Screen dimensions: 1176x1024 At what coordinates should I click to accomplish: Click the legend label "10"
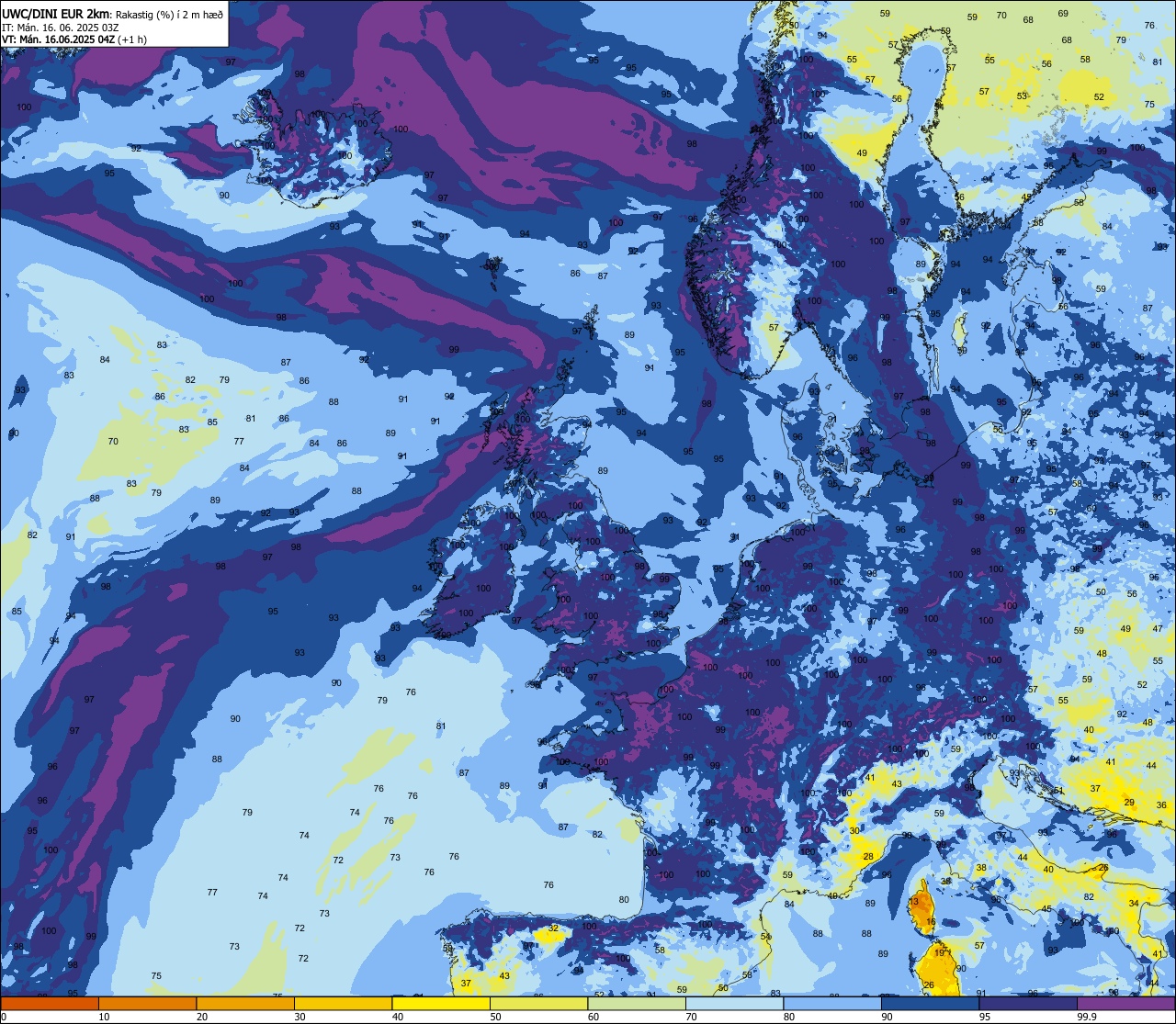coord(104,1017)
